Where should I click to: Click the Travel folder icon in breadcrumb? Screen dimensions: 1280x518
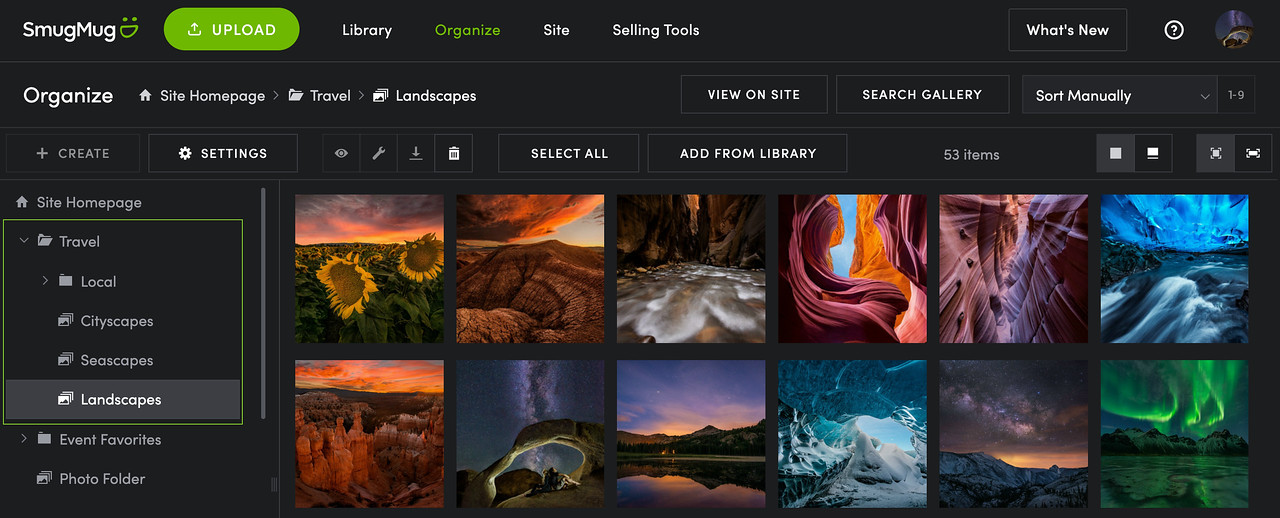click(296, 95)
